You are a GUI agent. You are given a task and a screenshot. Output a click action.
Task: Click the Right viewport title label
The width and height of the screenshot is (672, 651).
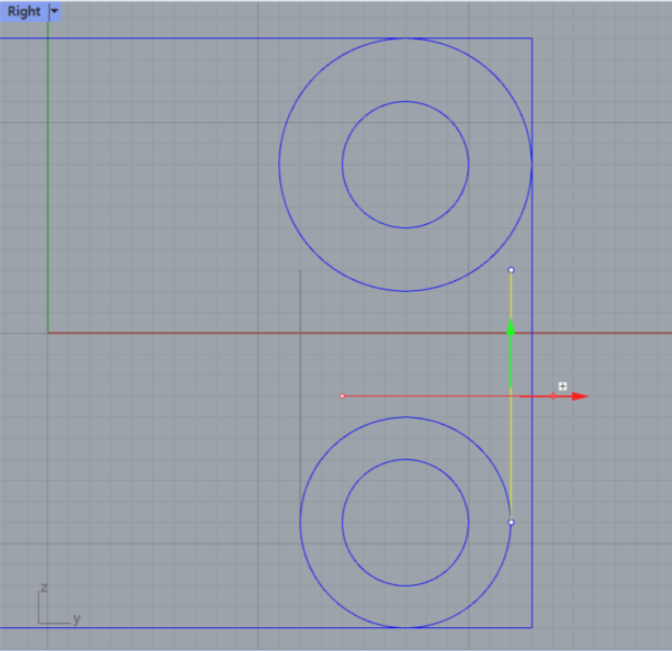pyautogui.click(x=24, y=12)
